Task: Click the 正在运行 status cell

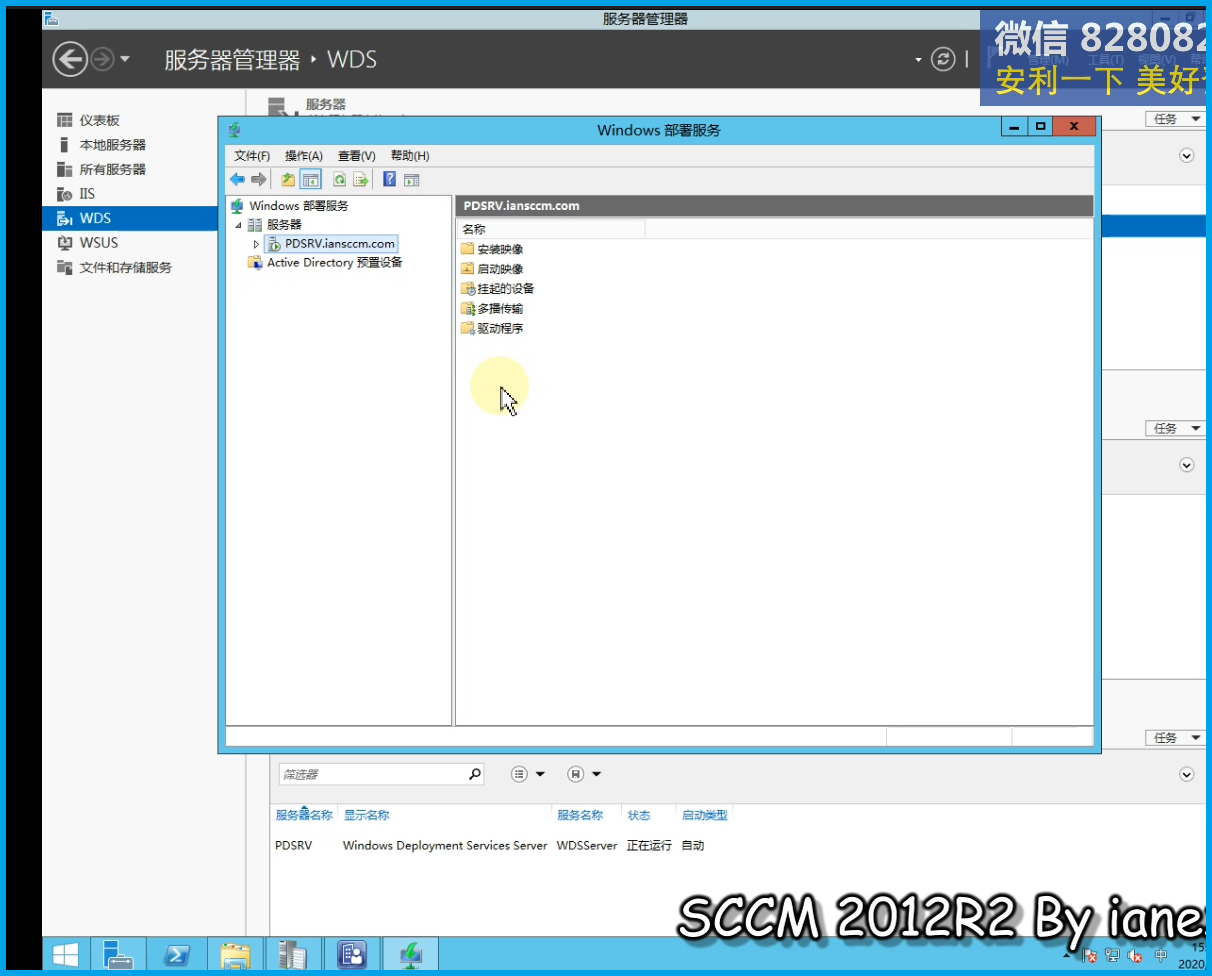Action: (x=649, y=845)
